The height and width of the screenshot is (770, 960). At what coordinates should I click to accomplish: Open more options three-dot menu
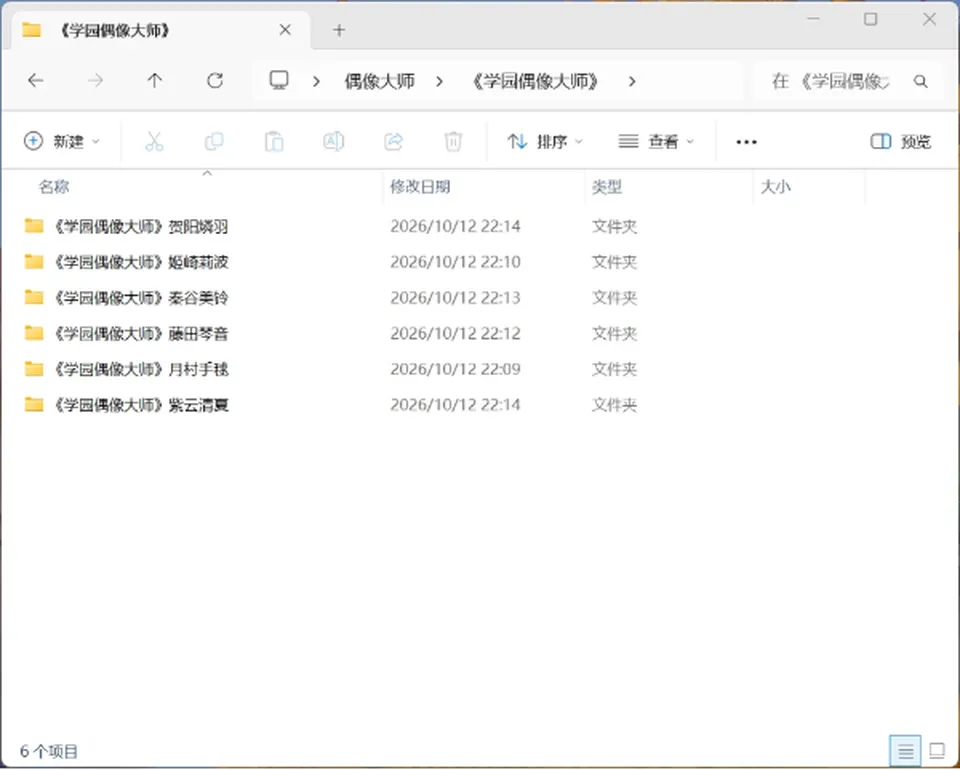pyautogui.click(x=746, y=142)
